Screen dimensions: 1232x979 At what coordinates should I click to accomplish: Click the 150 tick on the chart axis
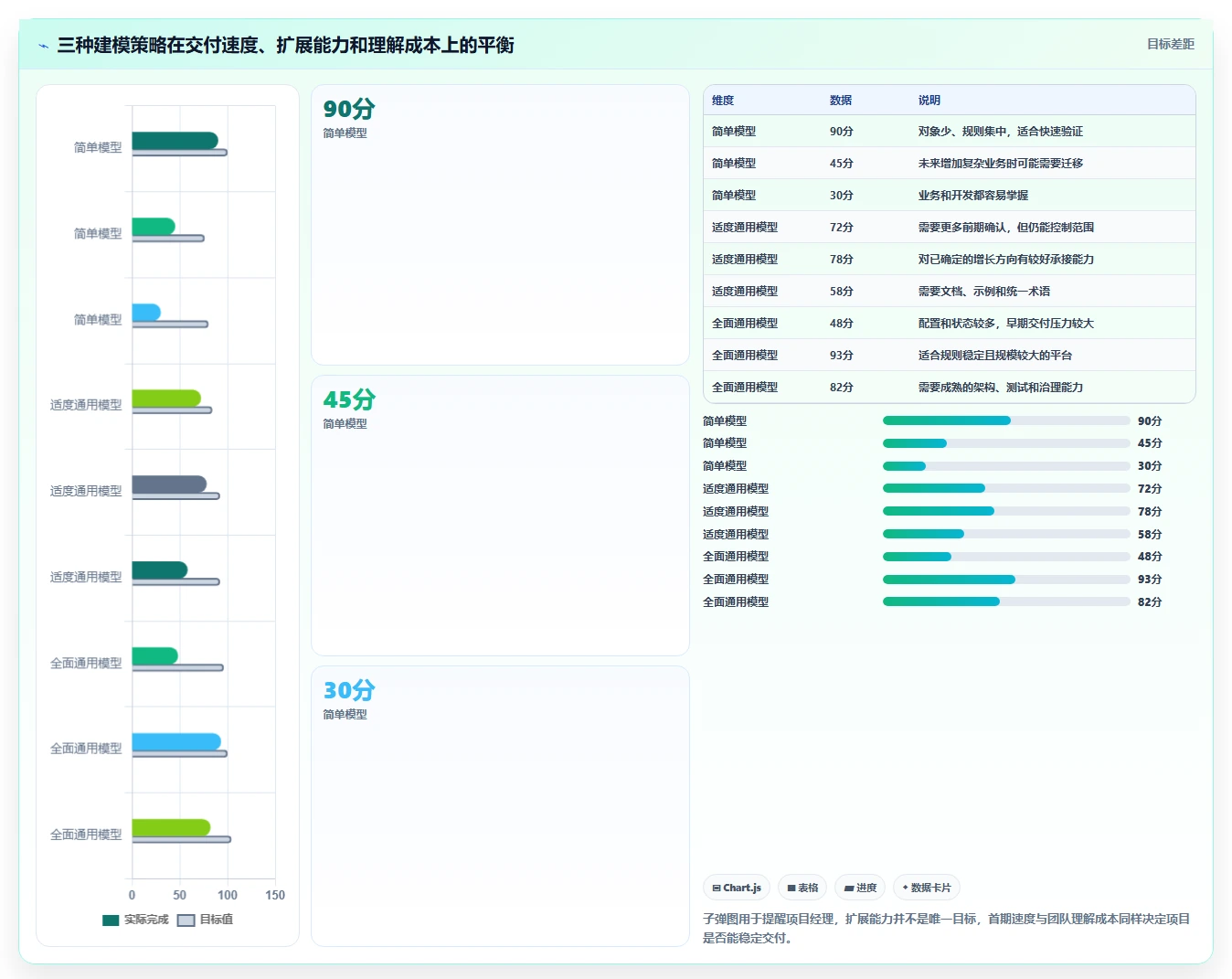tap(275, 896)
